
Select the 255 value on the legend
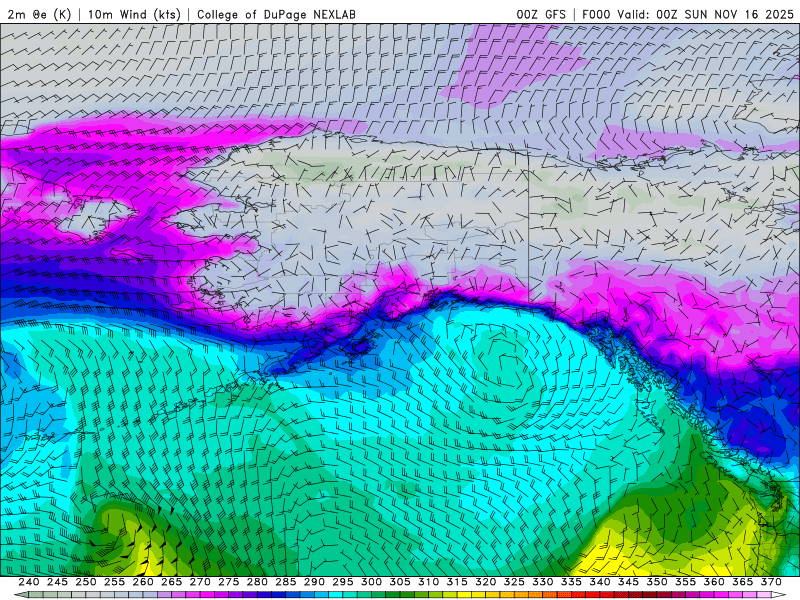[114, 582]
